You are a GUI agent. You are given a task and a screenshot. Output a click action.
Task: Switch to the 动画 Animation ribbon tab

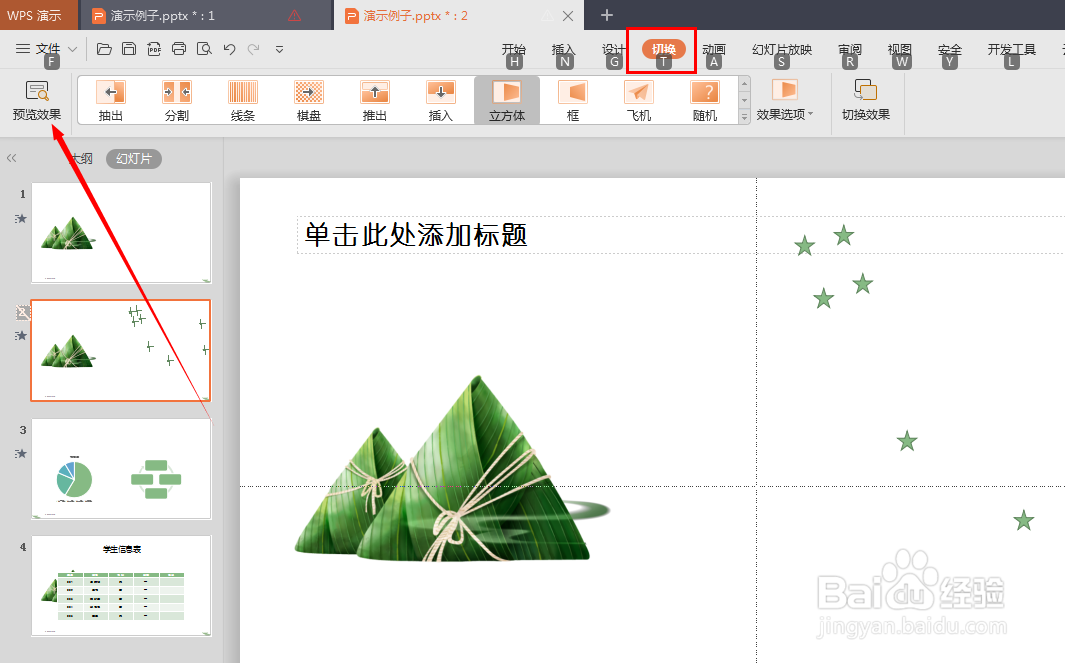(x=714, y=49)
